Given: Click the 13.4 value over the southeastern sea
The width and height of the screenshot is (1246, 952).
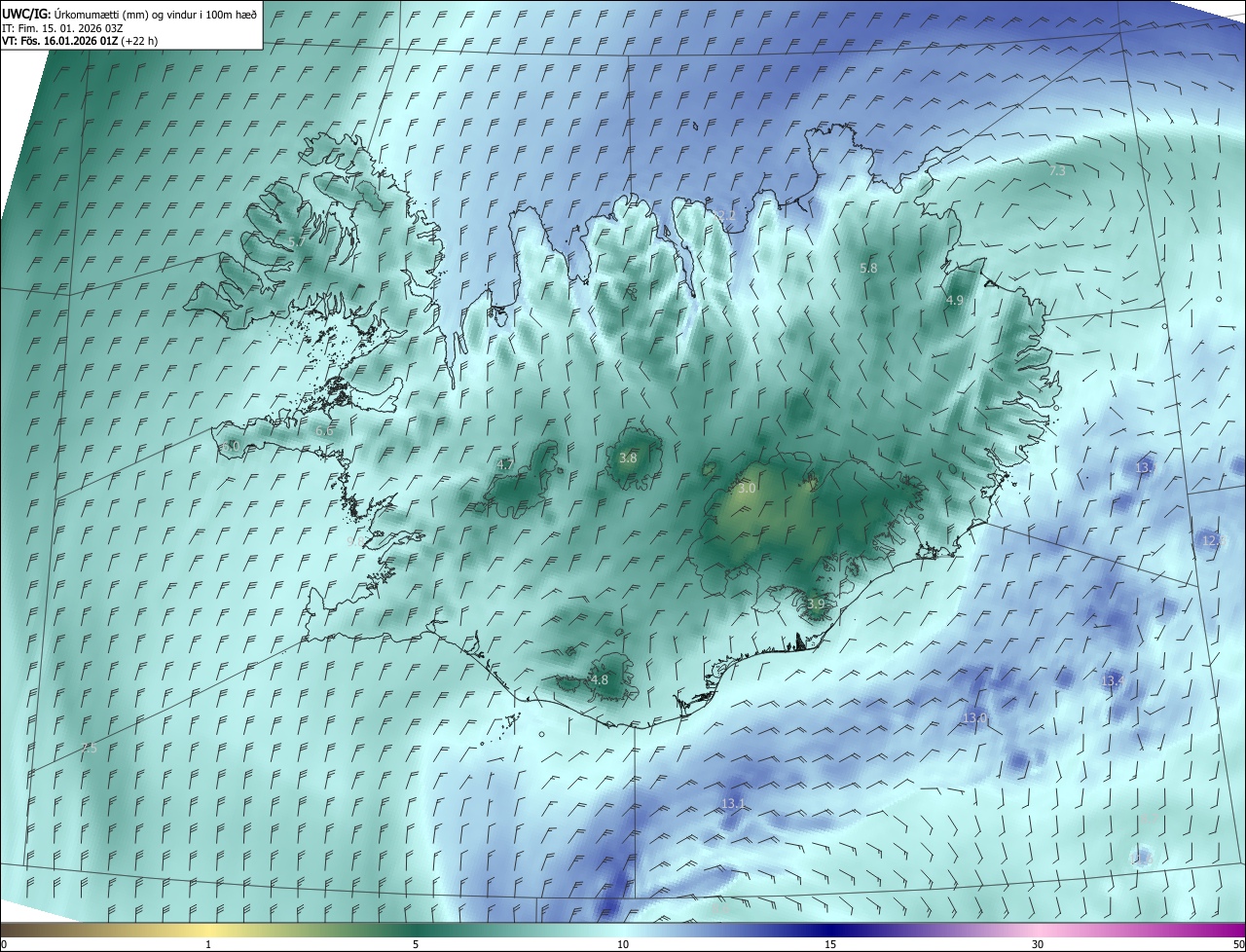Looking at the screenshot, I should click(x=1112, y=681).
